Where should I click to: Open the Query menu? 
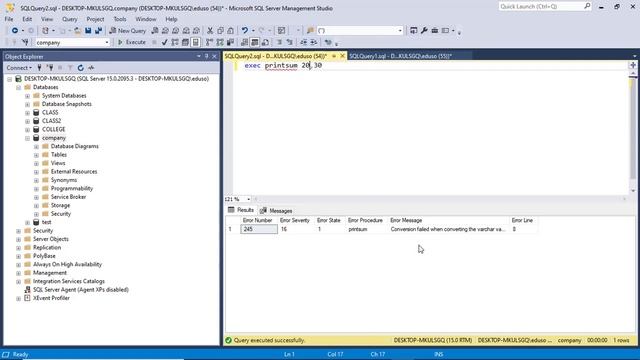point(69,19)
